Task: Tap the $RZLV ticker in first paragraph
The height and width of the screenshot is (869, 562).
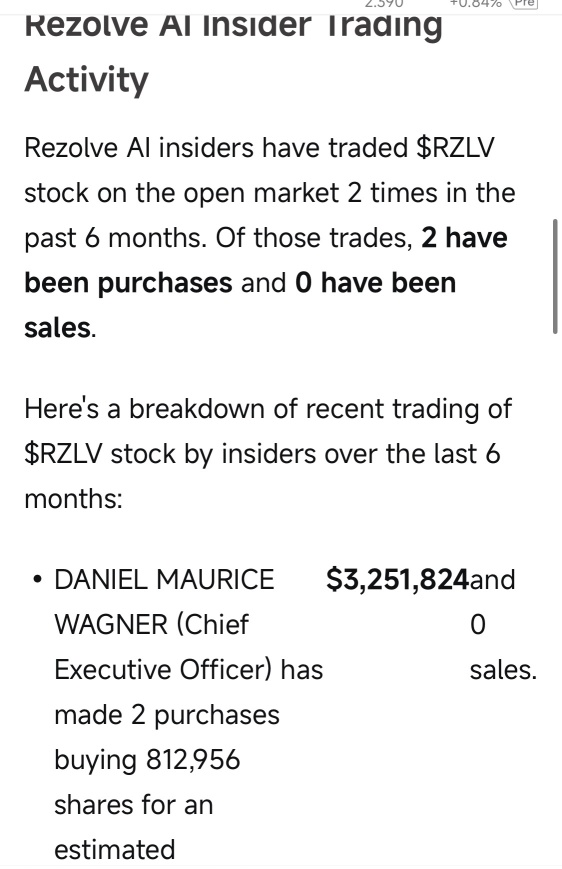Action: pyautogui.click(x=454, y=148)
